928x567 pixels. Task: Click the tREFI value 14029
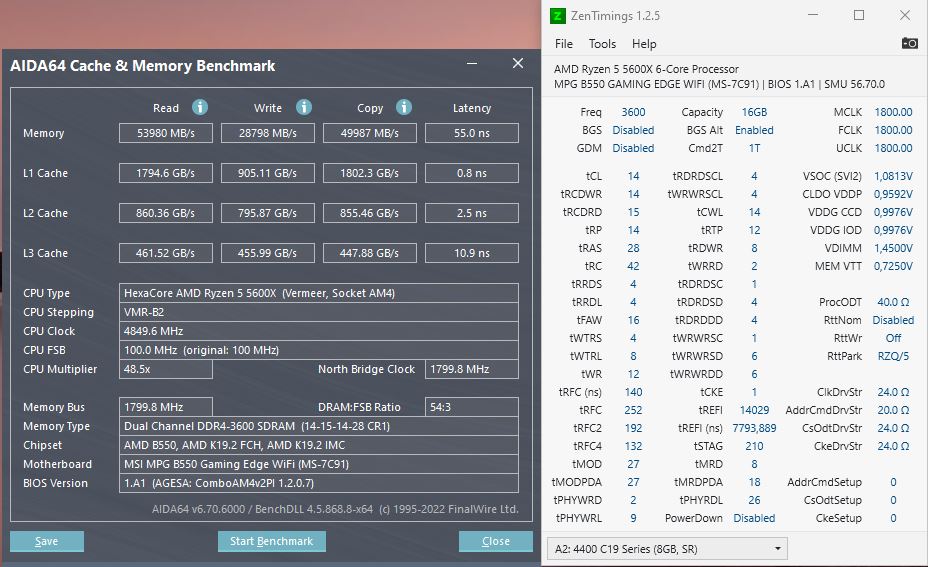[x=754, y=410]
